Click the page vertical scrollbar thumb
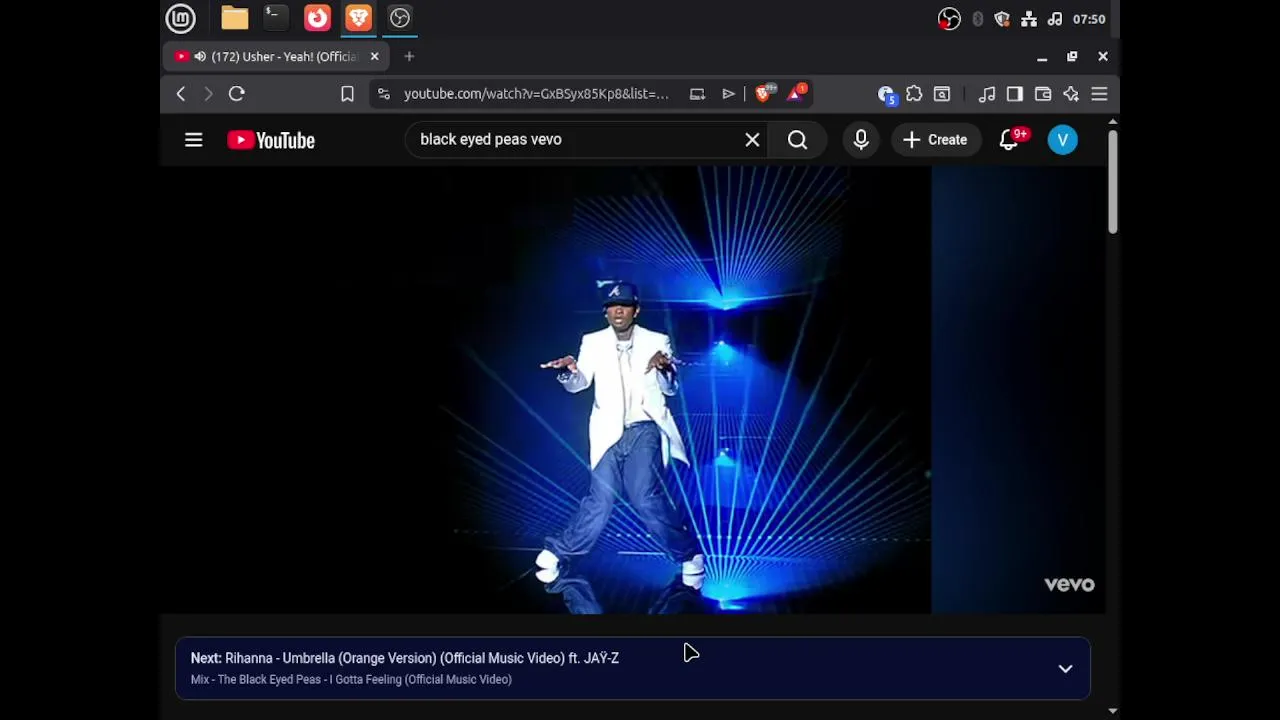 pyautogui.click(x=1112, y=181)
